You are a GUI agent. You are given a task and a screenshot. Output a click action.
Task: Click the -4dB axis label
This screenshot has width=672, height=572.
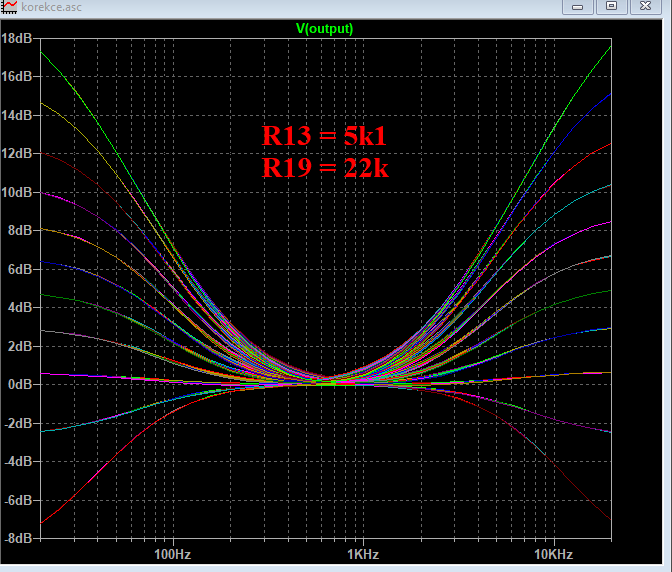pyautogui.click(x=18, y=461)
